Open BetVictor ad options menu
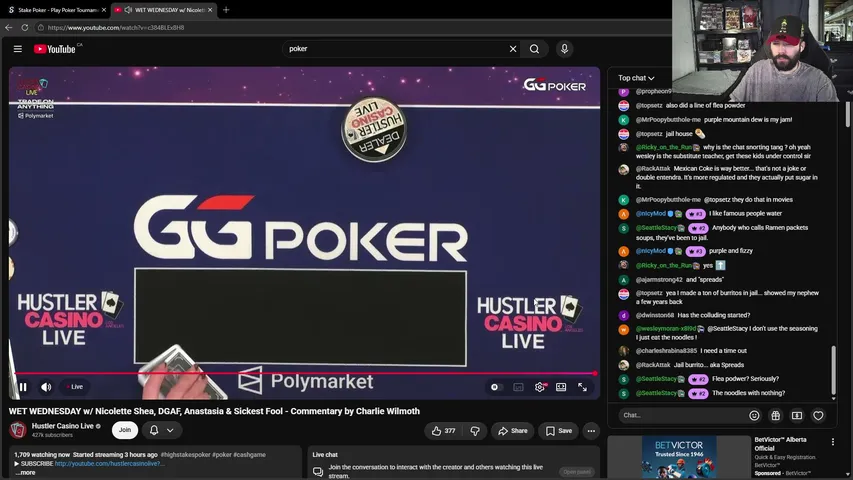The height and width of the screenshot is (480, 853). [x=832, y=442]
